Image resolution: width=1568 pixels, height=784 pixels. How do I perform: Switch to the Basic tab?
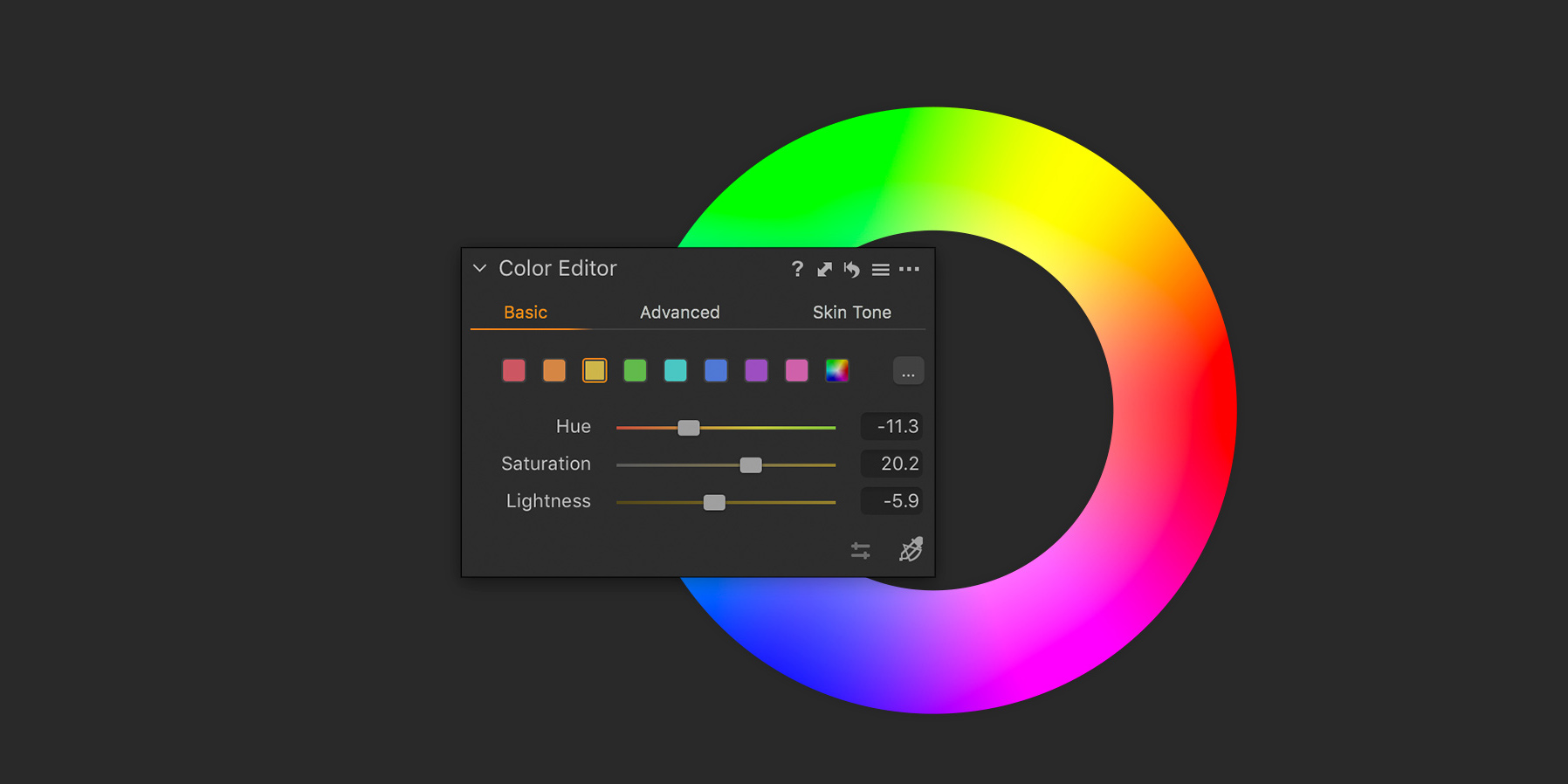pyautogui.click(x=526, y=312)
